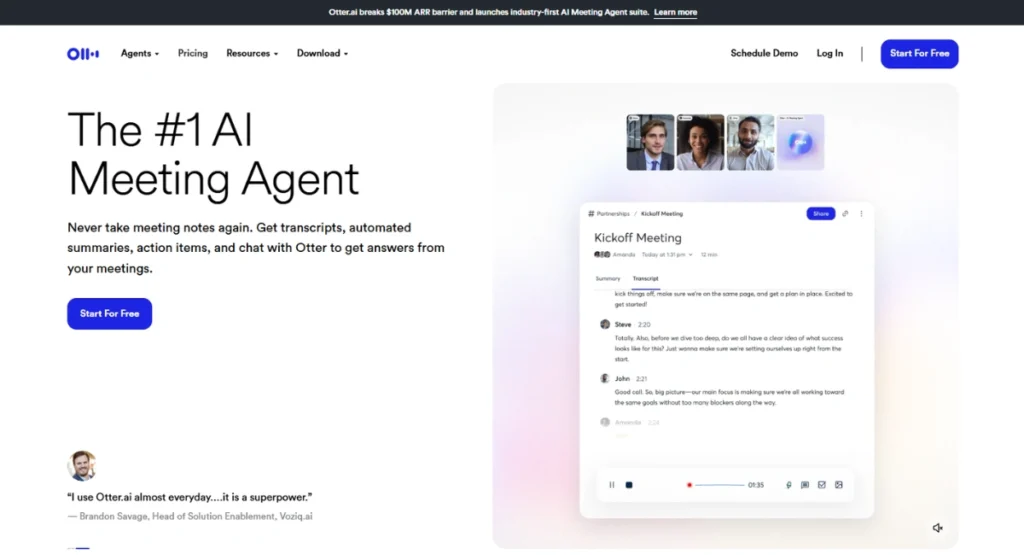This screenshot has height=555, width=1024.
Task: Click Start For Free below the headline
Action: (110, 314)
